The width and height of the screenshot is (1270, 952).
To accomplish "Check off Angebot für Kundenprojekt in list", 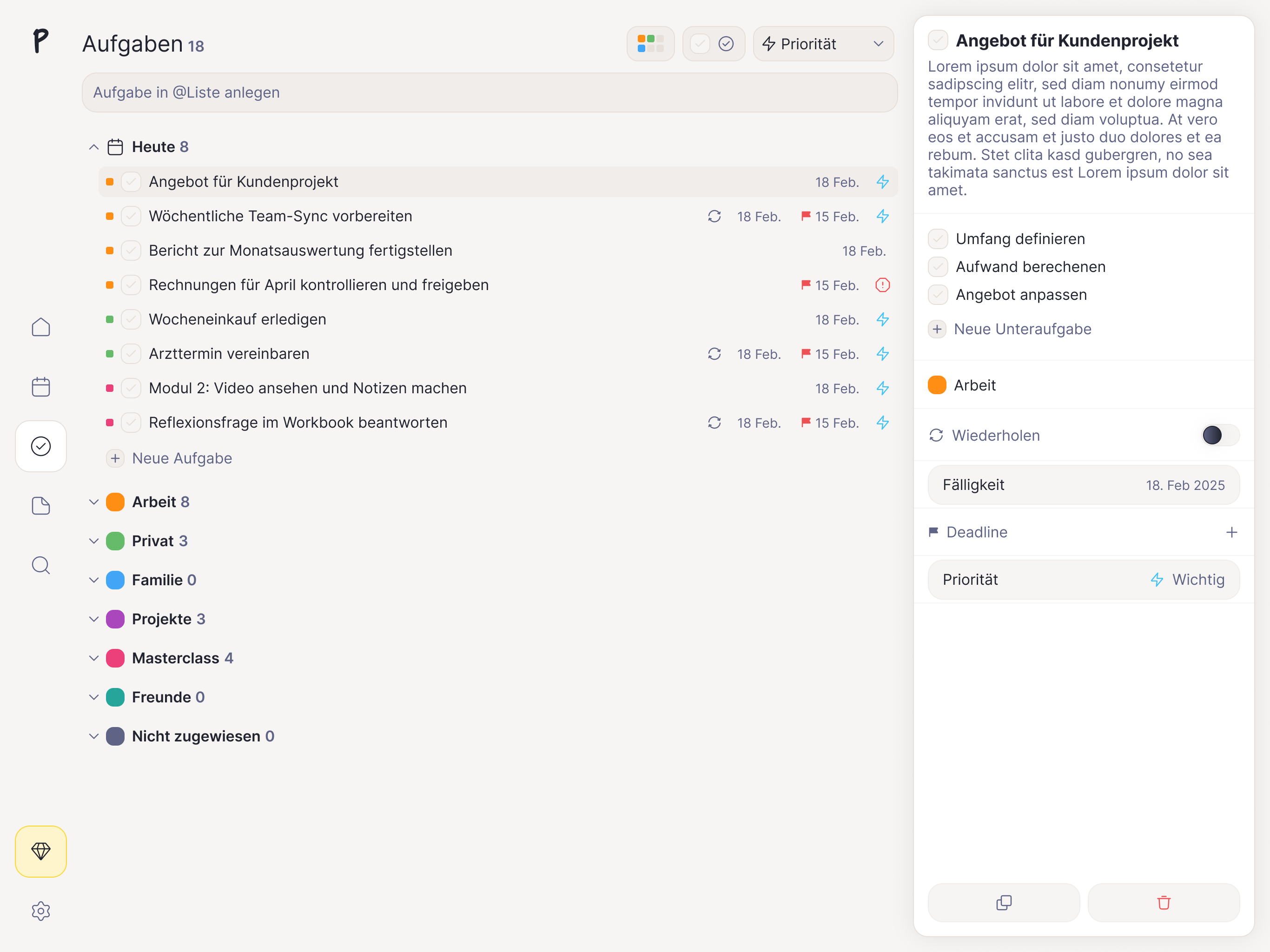I will [131, 182].
